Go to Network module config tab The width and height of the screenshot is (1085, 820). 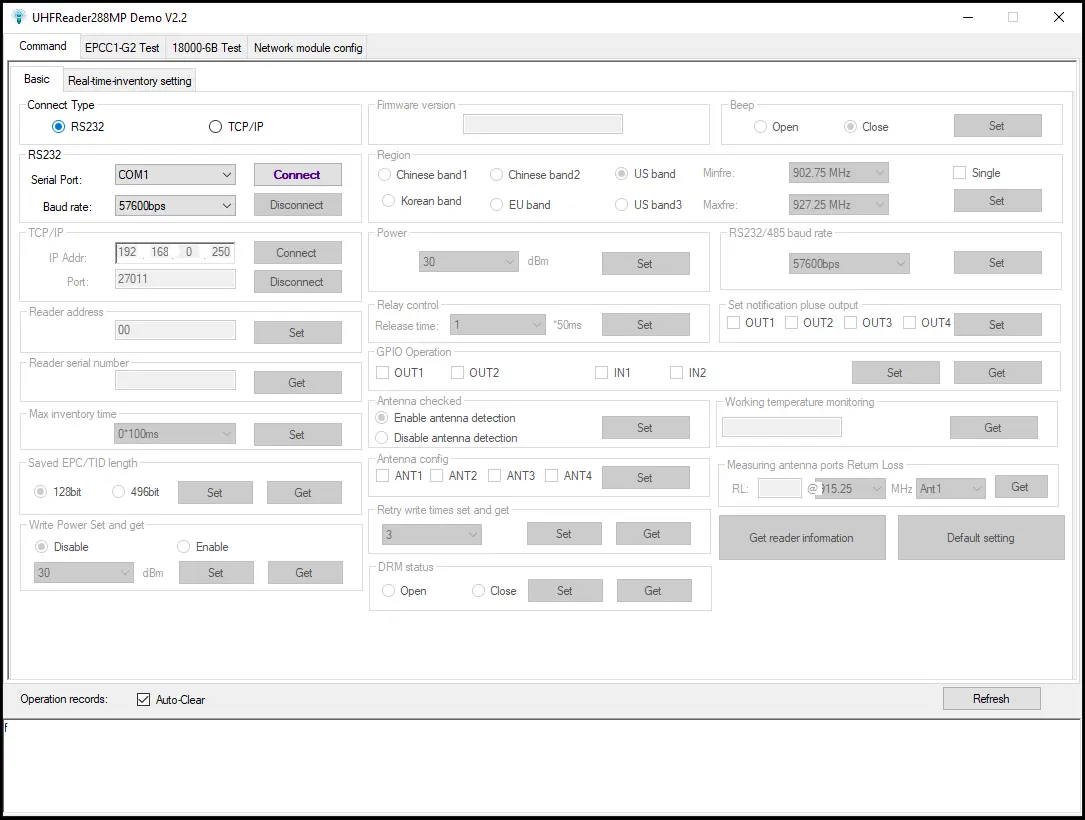308,48
